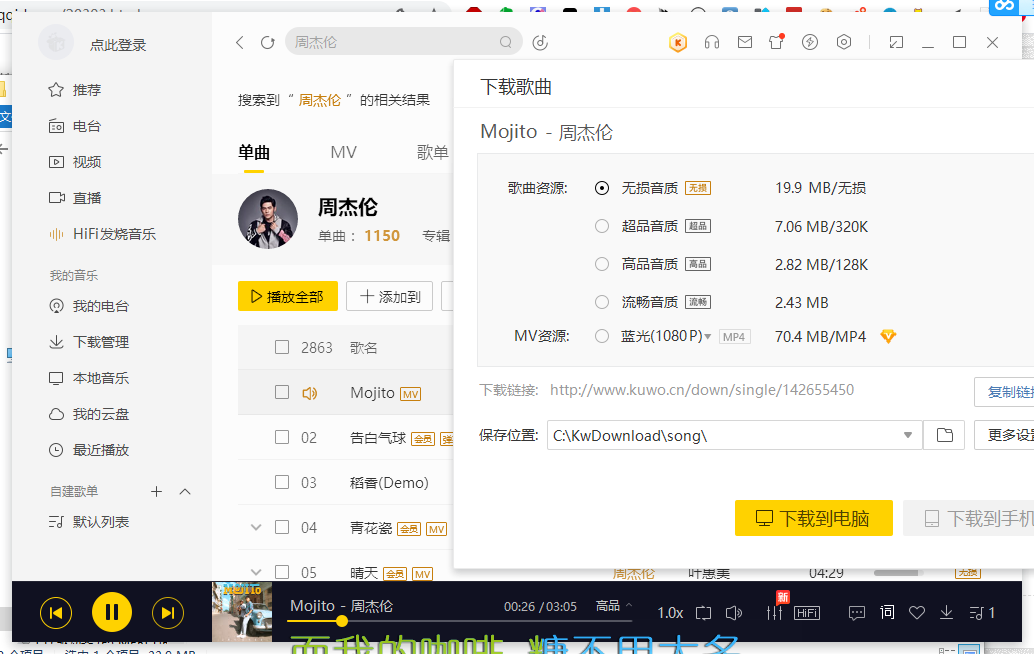Screen dimensions: 1034x654
Task: Toggle the HiFi mode icon
Action: [x=807, y=613]
